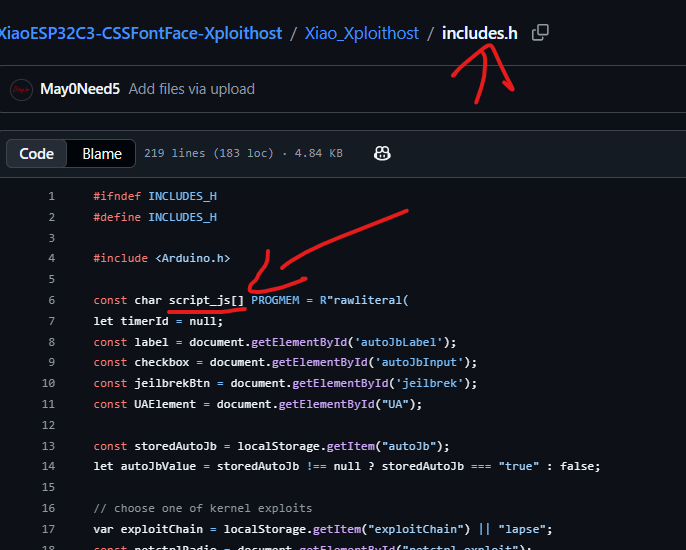Select line number 14 in the gutter
The height and width of the screenshot is (550, 686).
(x=48, y=466)
